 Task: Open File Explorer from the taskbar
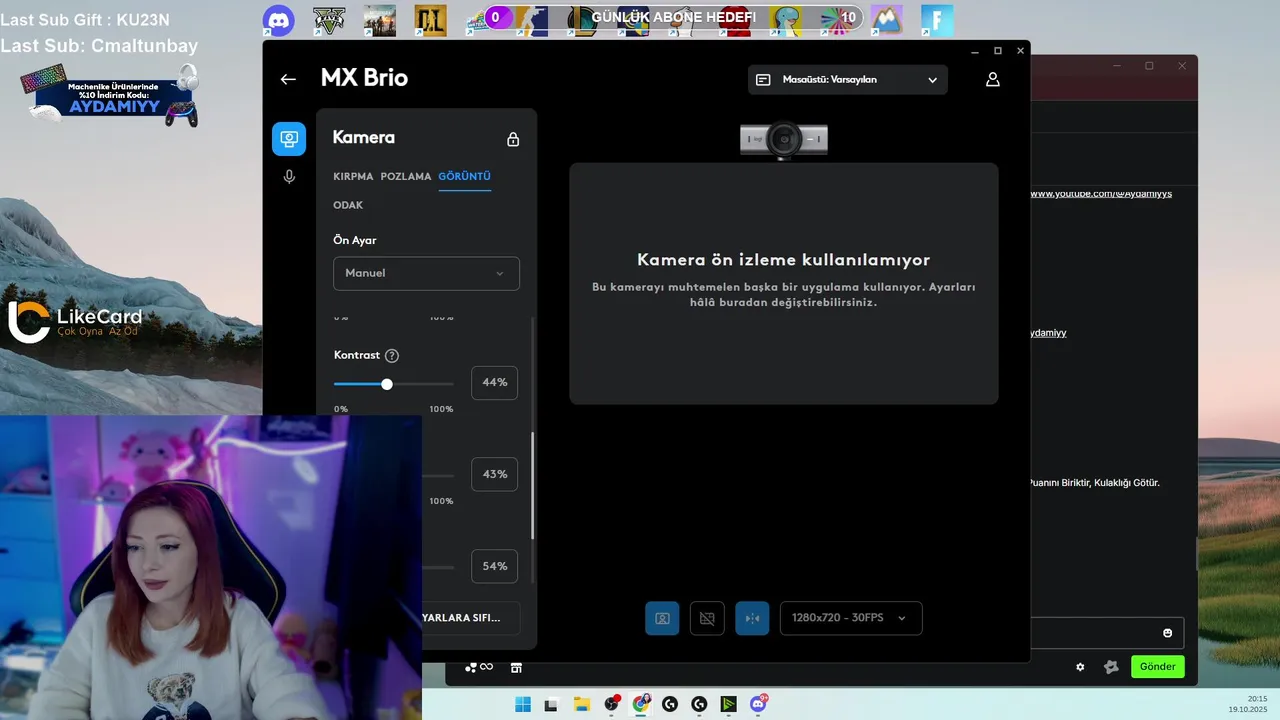[581, 704]
